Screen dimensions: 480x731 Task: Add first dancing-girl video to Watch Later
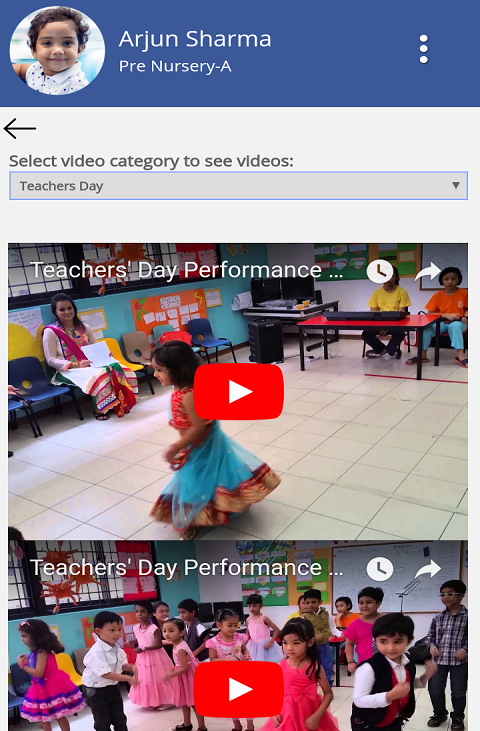[x=380, y=271]
